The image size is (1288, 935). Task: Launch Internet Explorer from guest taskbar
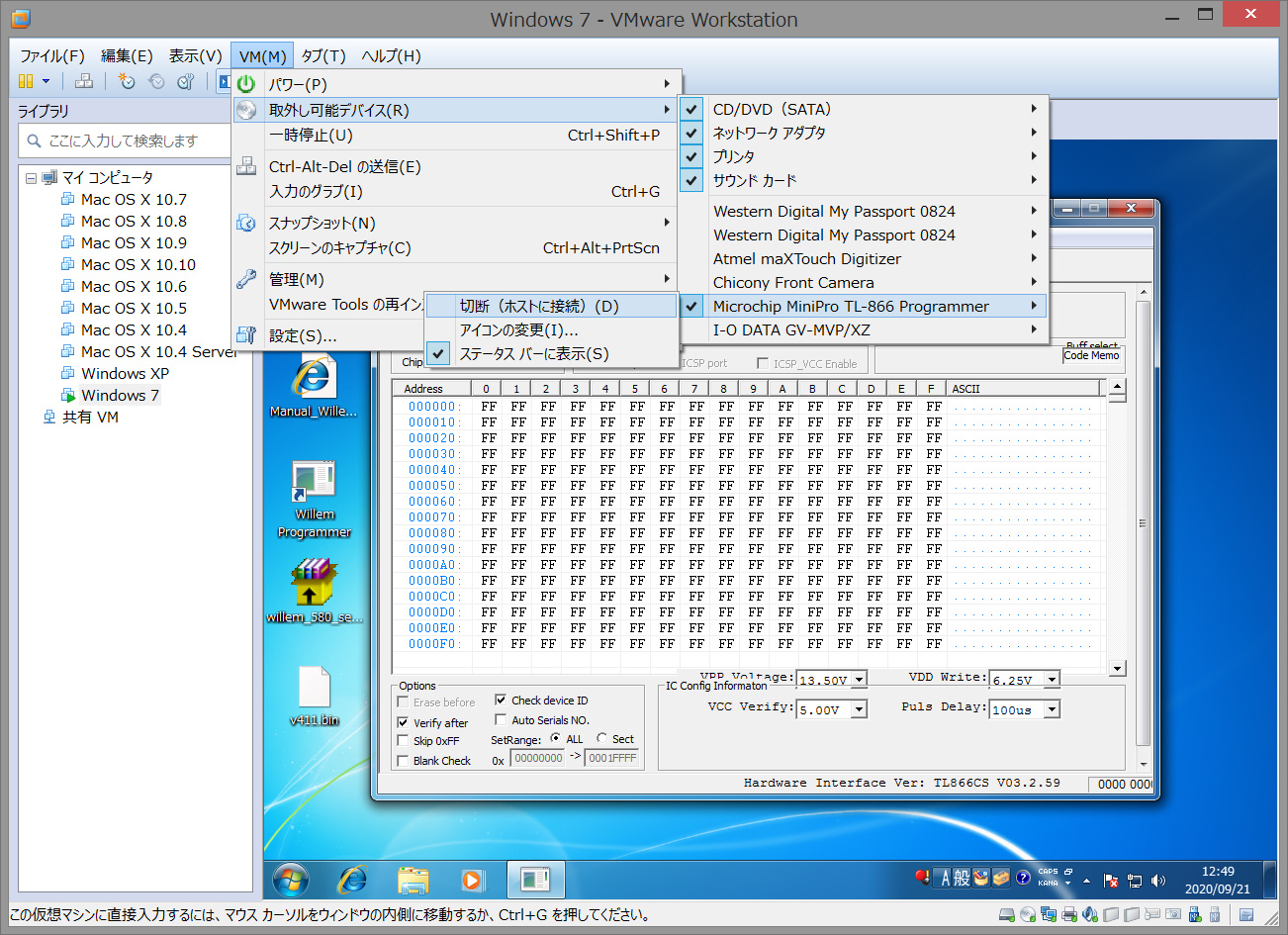coord(352,879)
